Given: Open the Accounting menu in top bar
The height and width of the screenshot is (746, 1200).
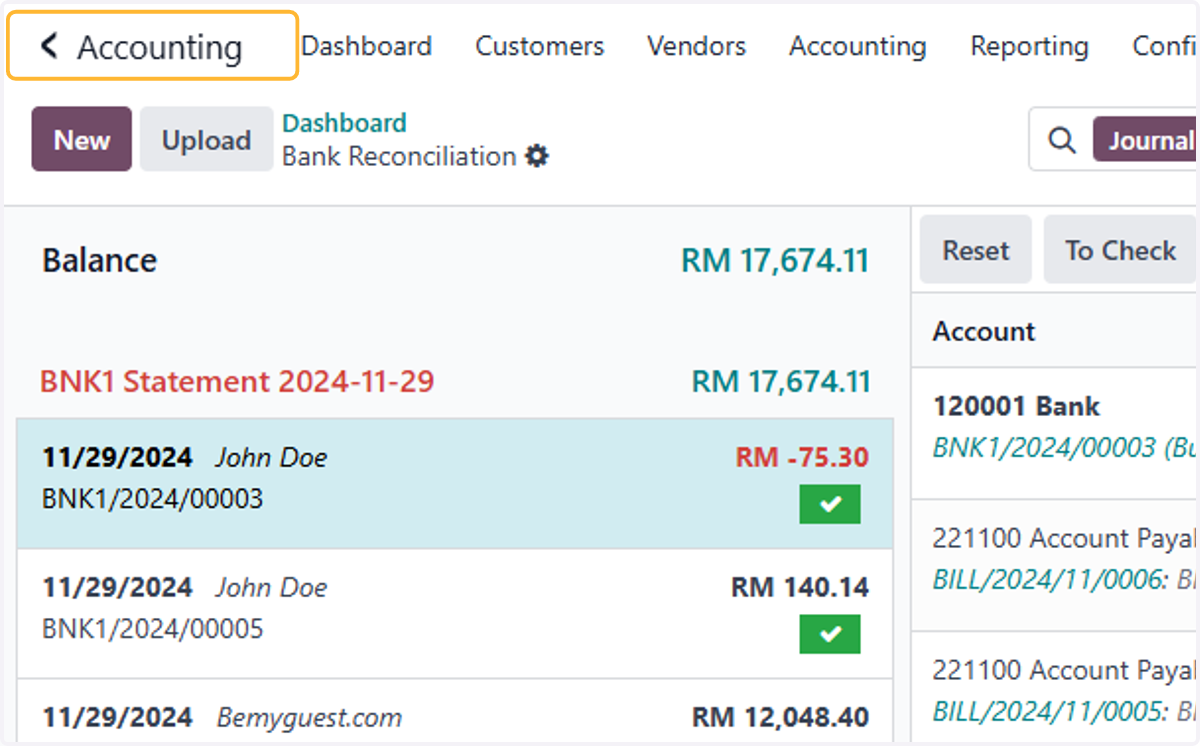Looking at the screenshot, I should pyautogui.click(x=858, y=46).
